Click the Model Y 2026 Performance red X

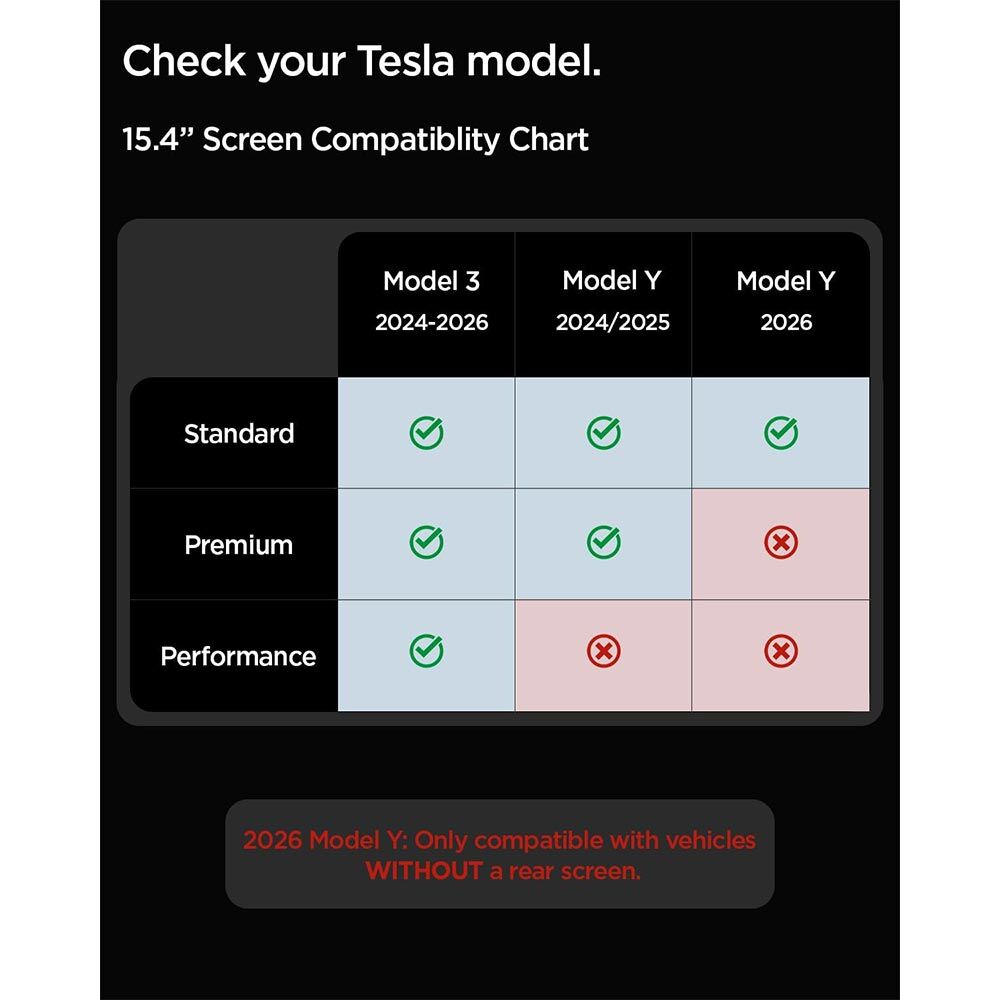coord(781,652)
